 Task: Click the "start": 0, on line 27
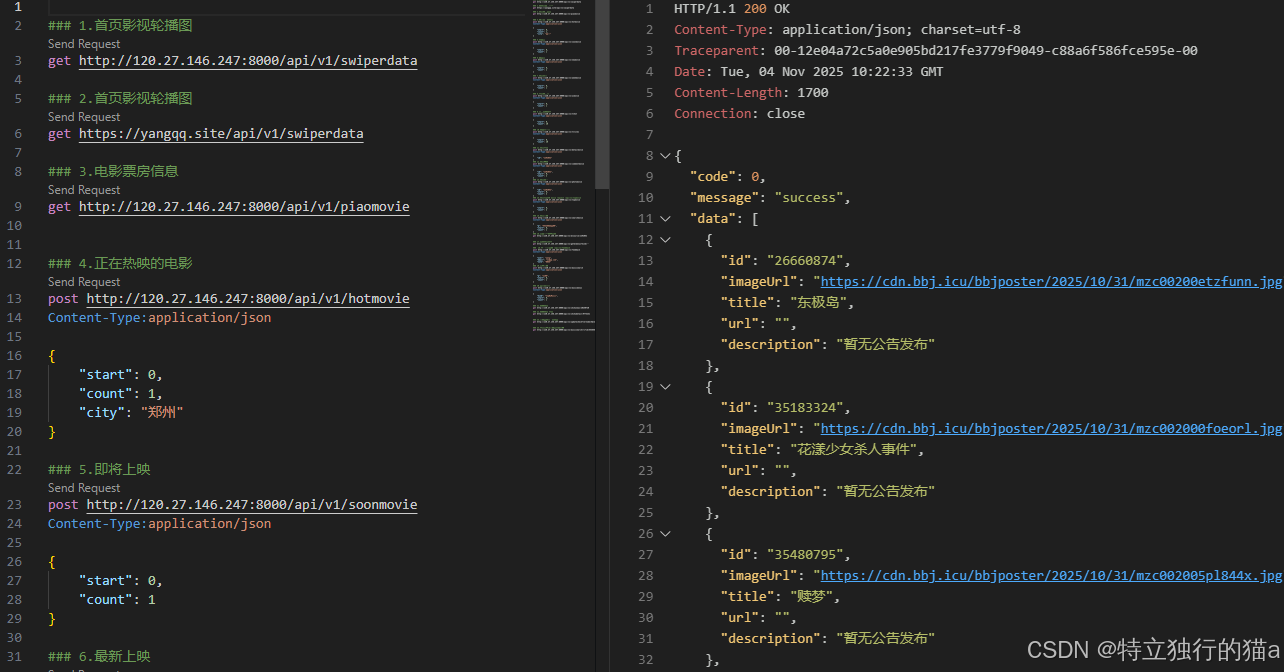(x=121, y=581)
